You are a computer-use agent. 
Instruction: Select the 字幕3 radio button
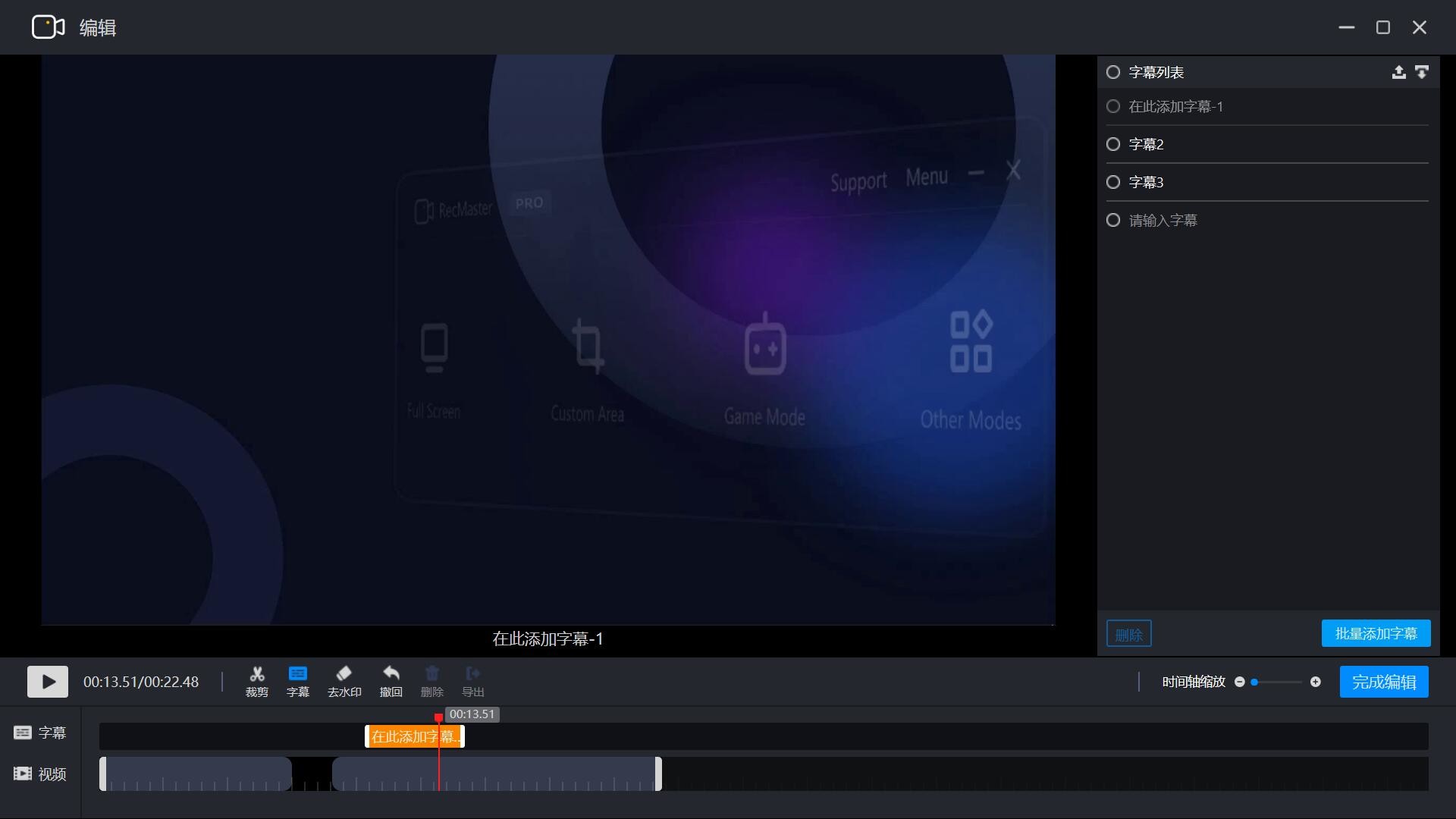tap(1113, 182)
